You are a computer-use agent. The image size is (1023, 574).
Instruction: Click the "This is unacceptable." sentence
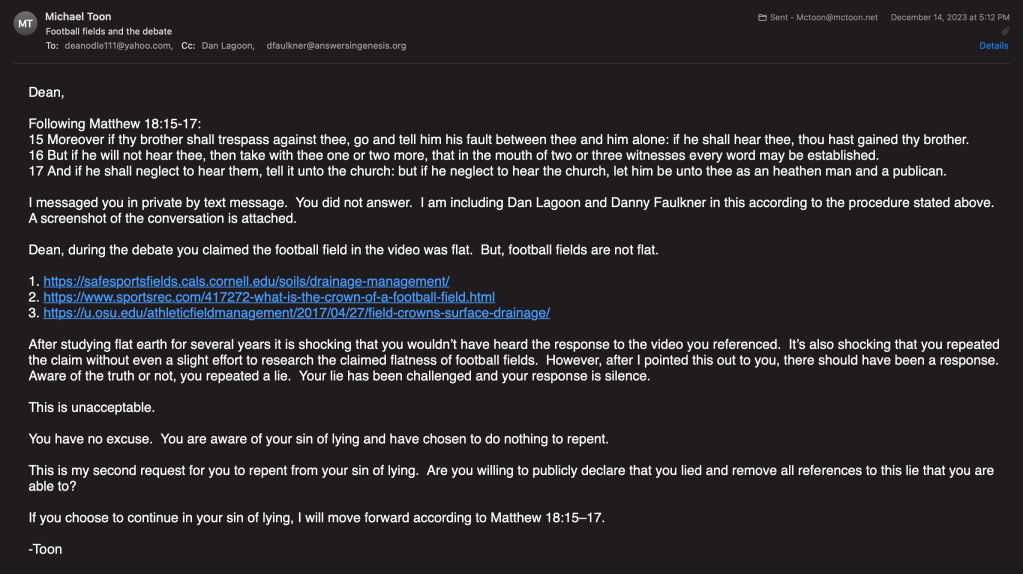pos(92,407)
